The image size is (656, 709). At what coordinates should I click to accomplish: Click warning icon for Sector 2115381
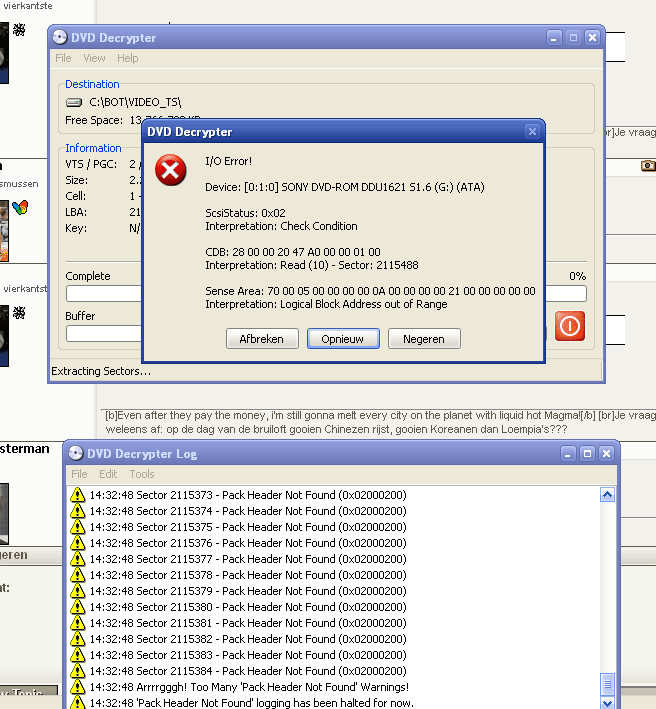coord(78,623)
